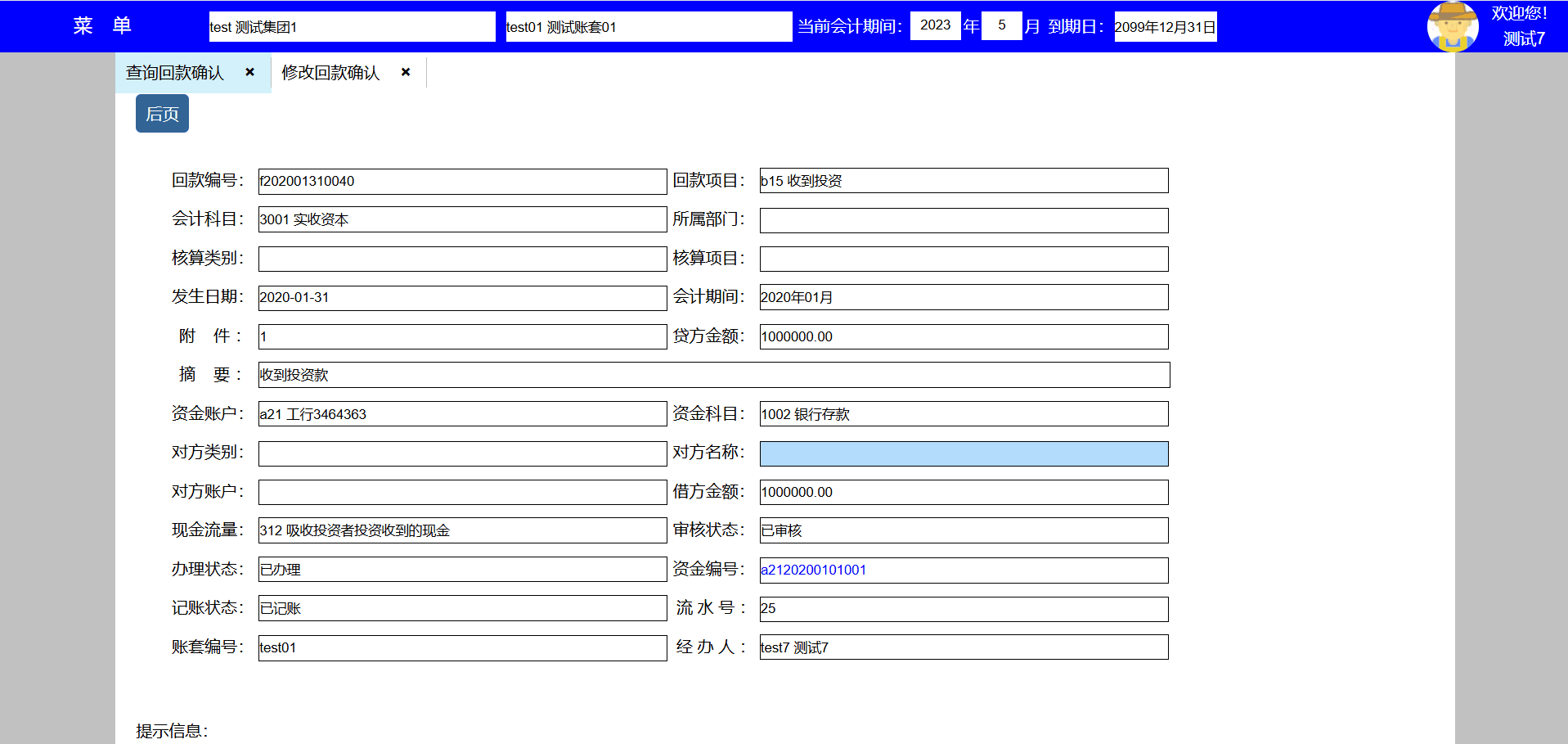Focus the 发生日期 date field
Image resolution: width=1568 pixels, height=744 pixels.
pyautogui.click(x=462, y=297)
